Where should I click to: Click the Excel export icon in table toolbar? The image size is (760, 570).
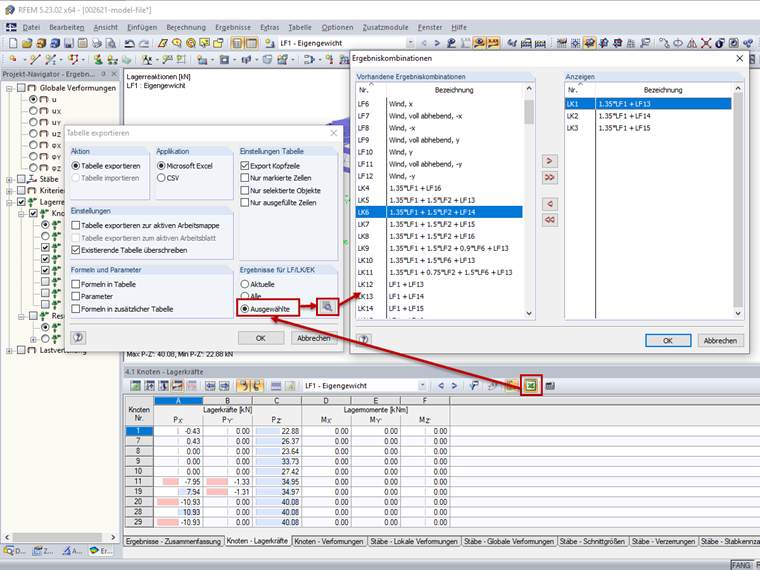pyautogui.click(x=531, y=386)
